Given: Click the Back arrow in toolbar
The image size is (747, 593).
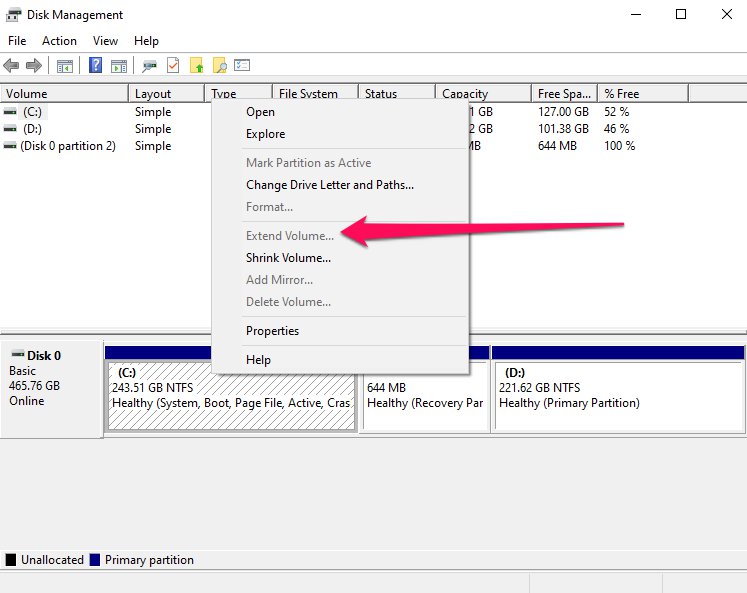Looking at the screenshot, I should (x=12, y=66).
